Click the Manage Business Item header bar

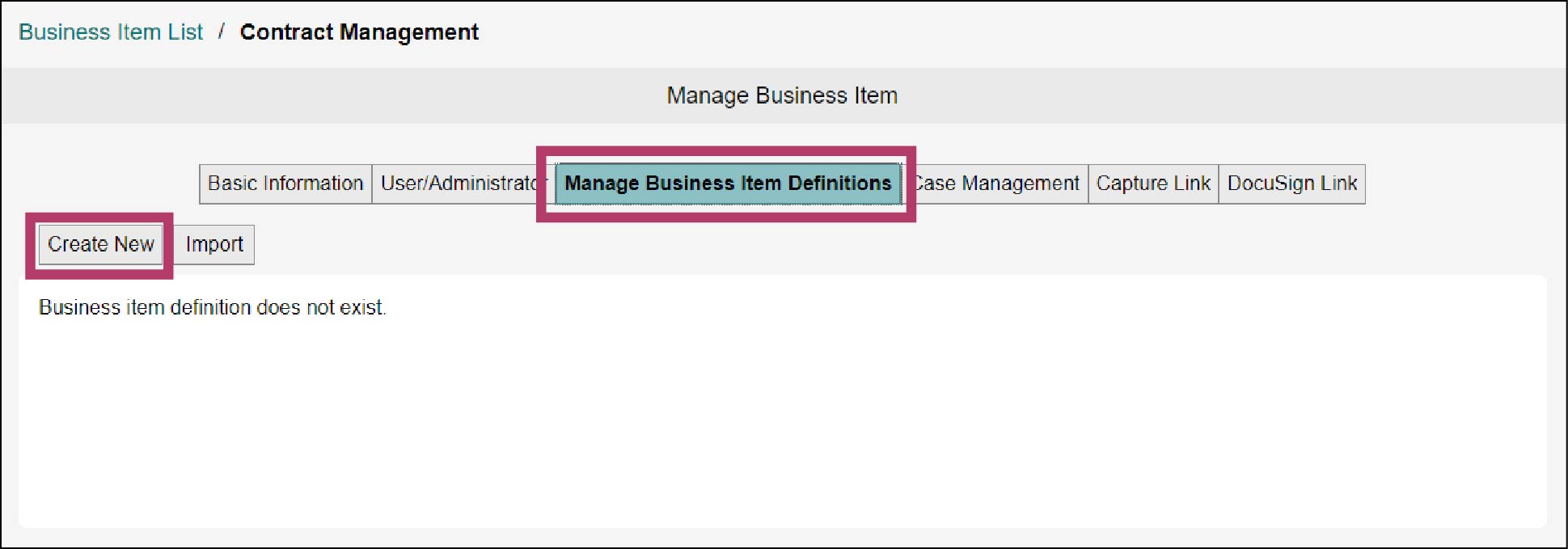[x=783, y=95]
